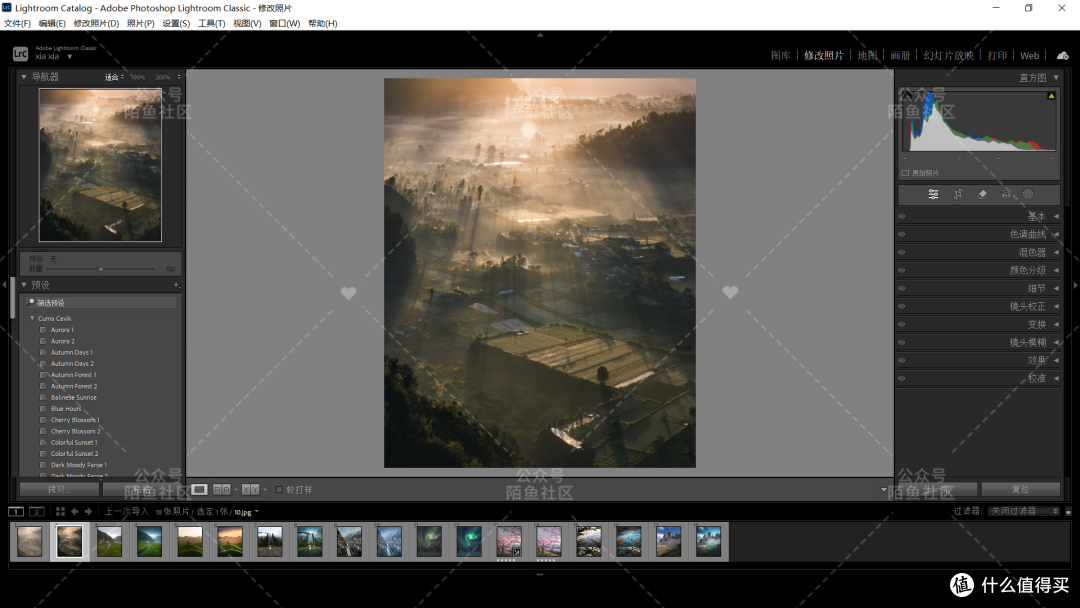This screenshot has height=608, width=1080.
Task: Apply the Cherry Blossom 1 preset
Action: pos(75,420)
